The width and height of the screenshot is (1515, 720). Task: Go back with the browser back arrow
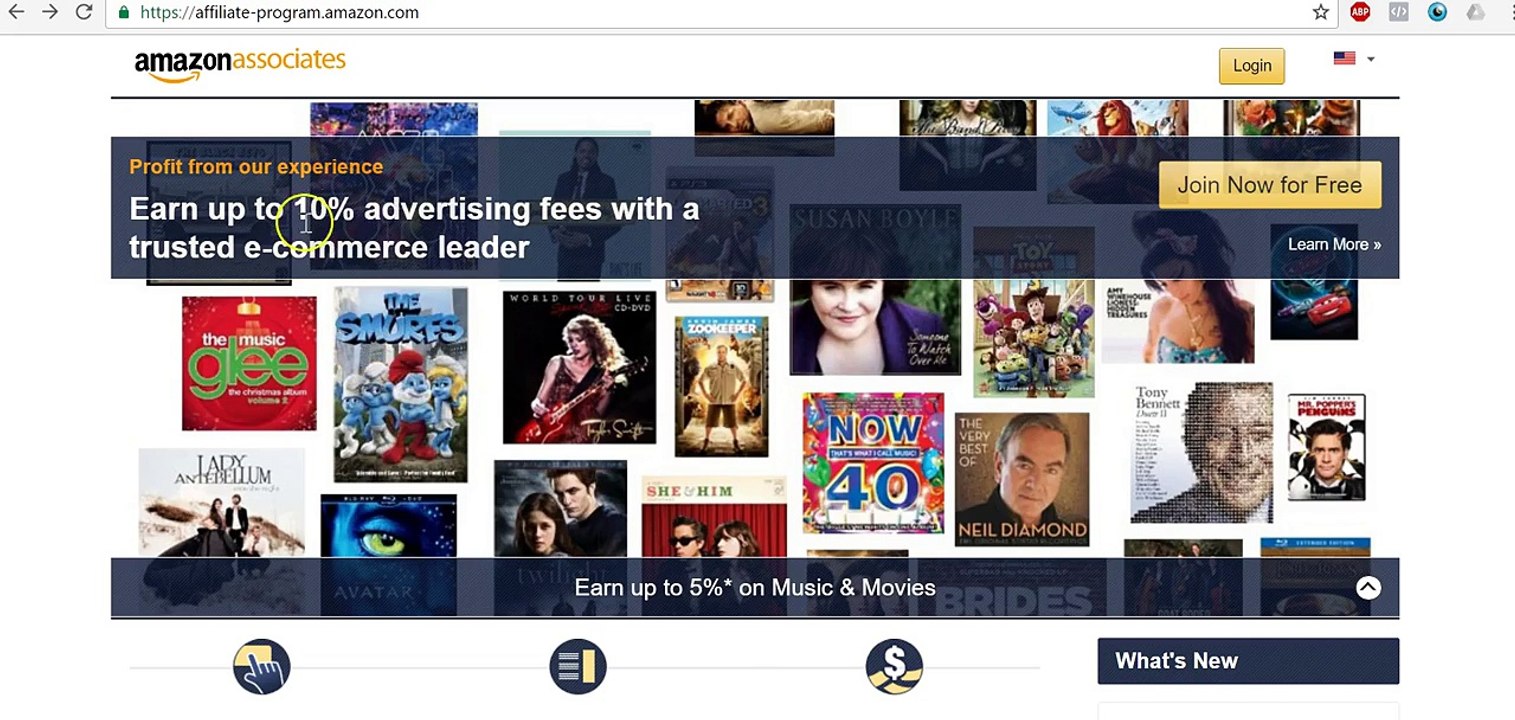16,12
